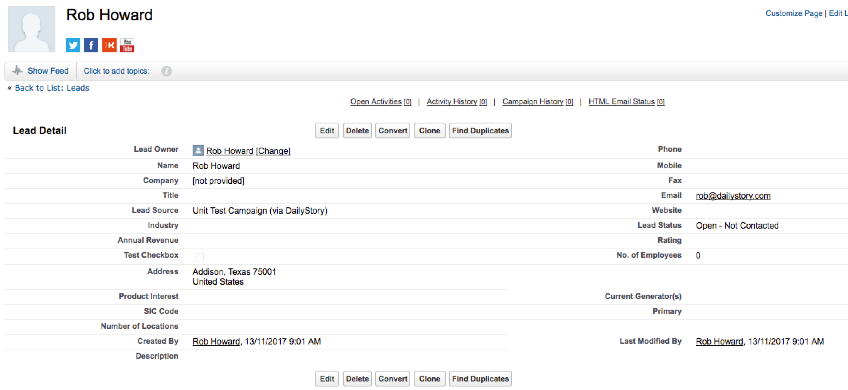The image size is (848, 390).
Task: Click Rob Howard's profile photo placeholder
Action: coord(31,29)
